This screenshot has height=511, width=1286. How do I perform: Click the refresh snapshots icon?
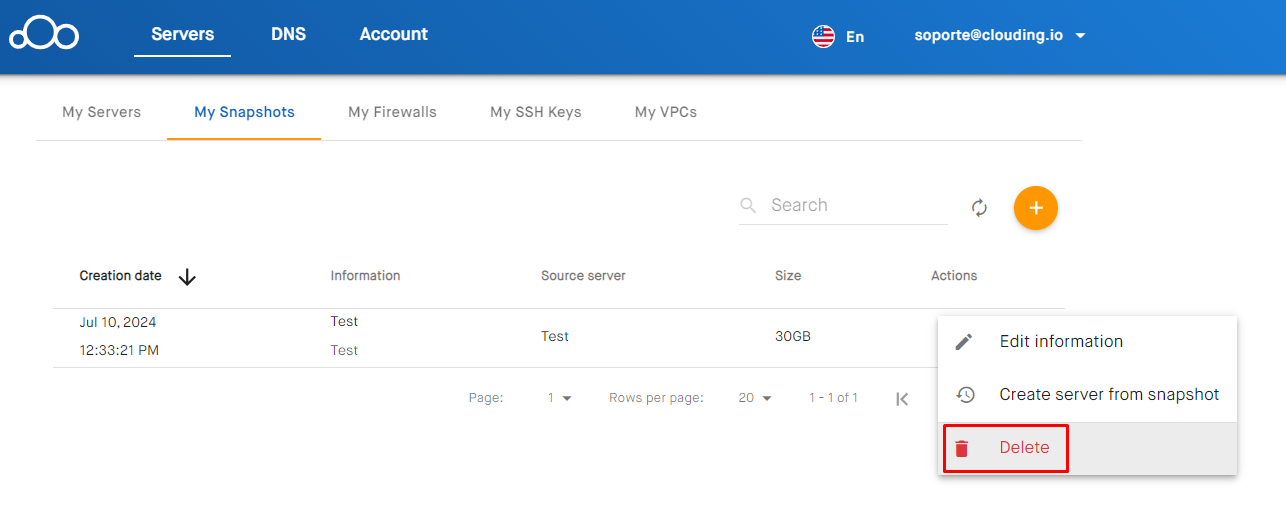click(980, 208)
